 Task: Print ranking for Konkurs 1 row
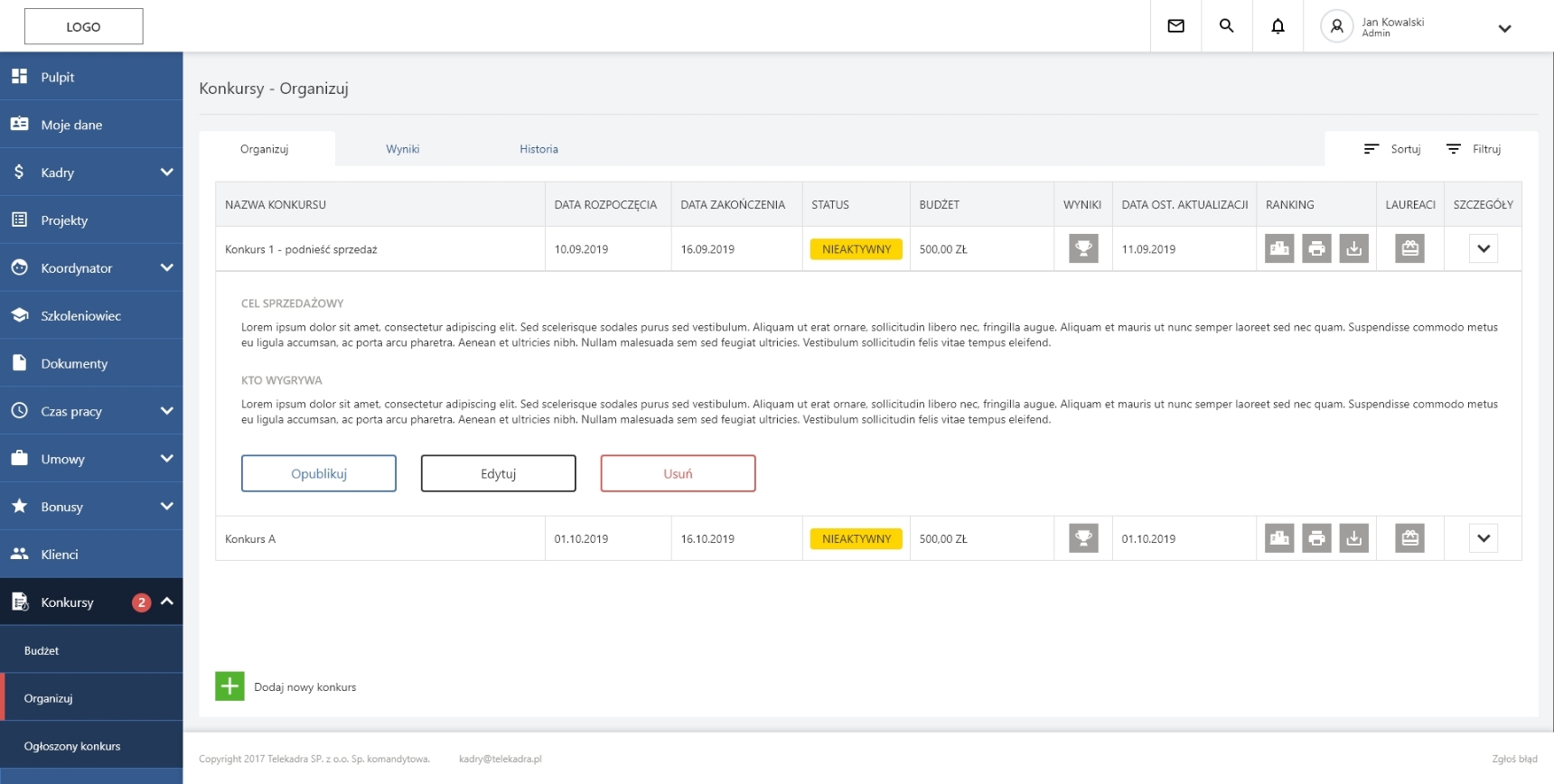[1316, 248]
